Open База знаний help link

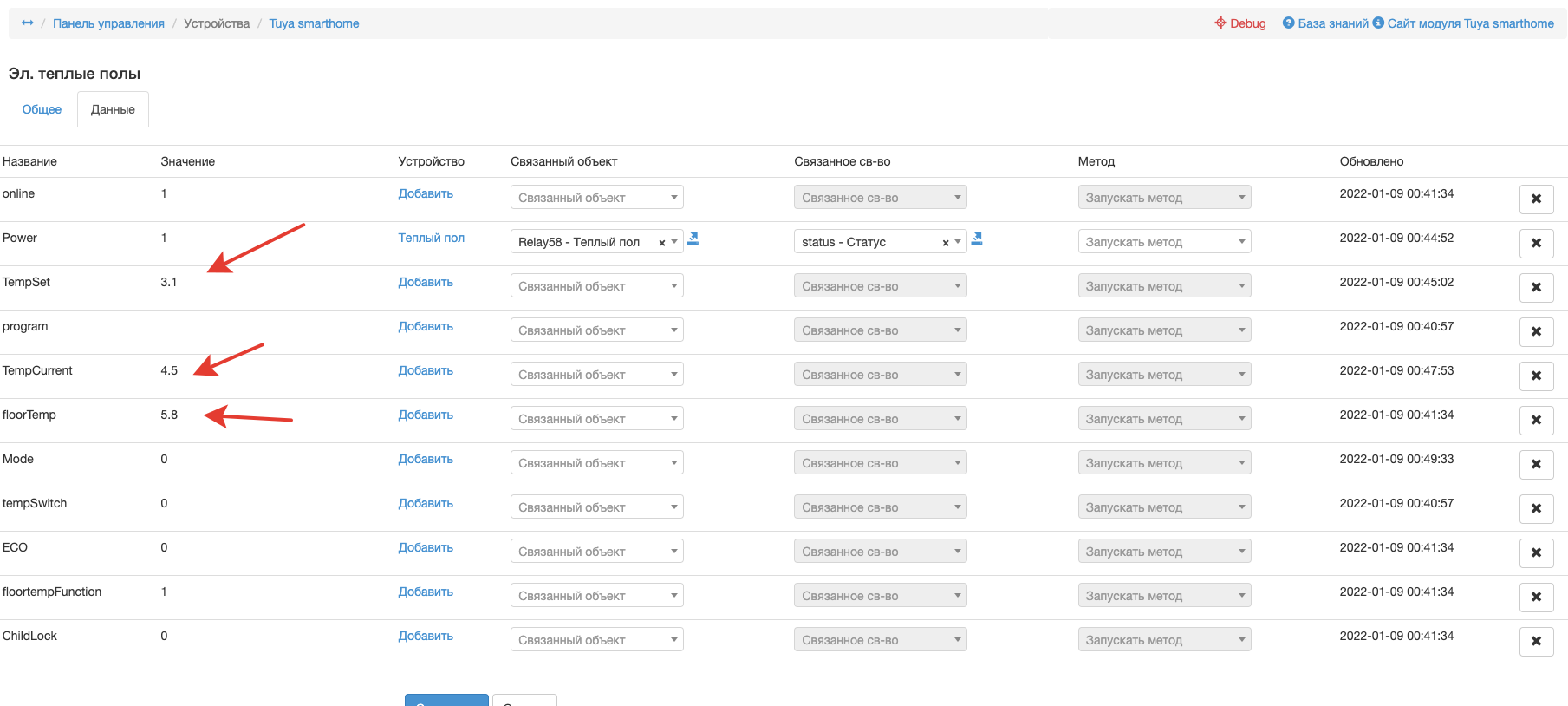1325,23
